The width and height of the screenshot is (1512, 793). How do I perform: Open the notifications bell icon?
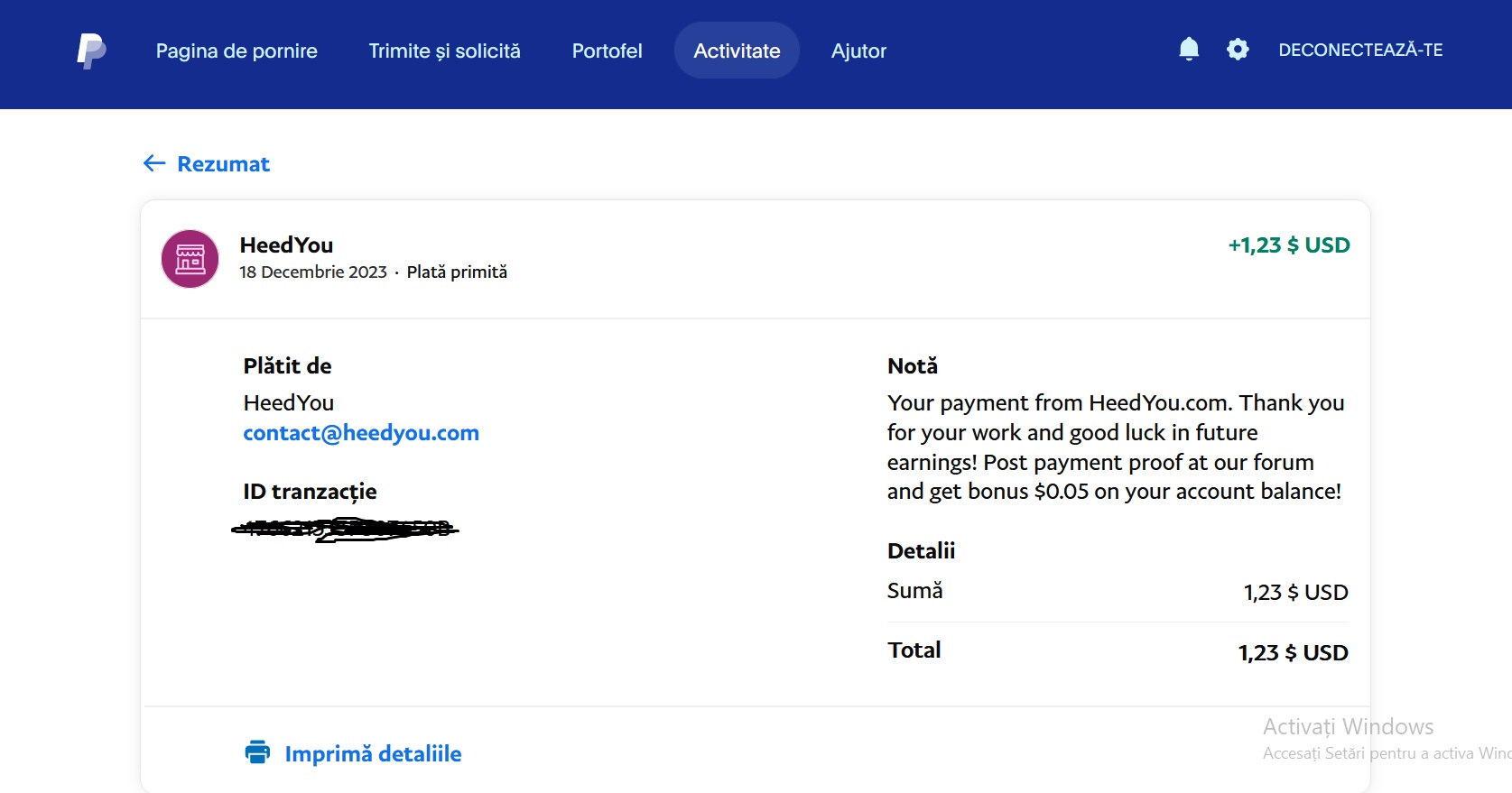[x=1189, y=49]
